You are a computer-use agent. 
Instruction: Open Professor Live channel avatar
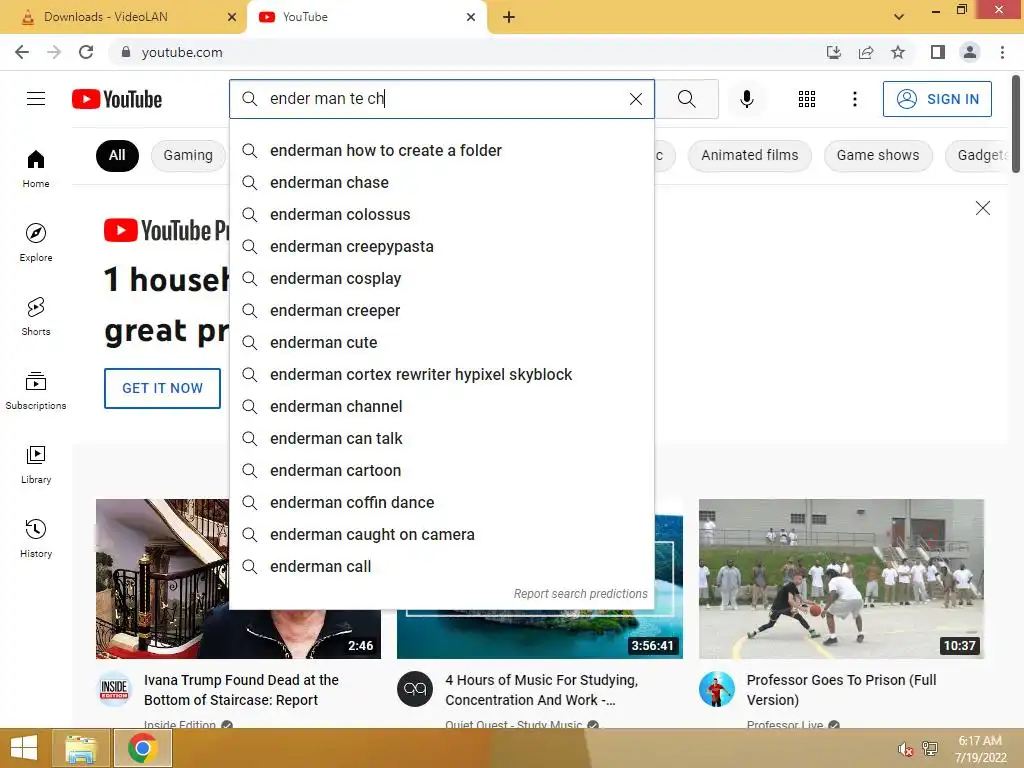click(716, 689)
